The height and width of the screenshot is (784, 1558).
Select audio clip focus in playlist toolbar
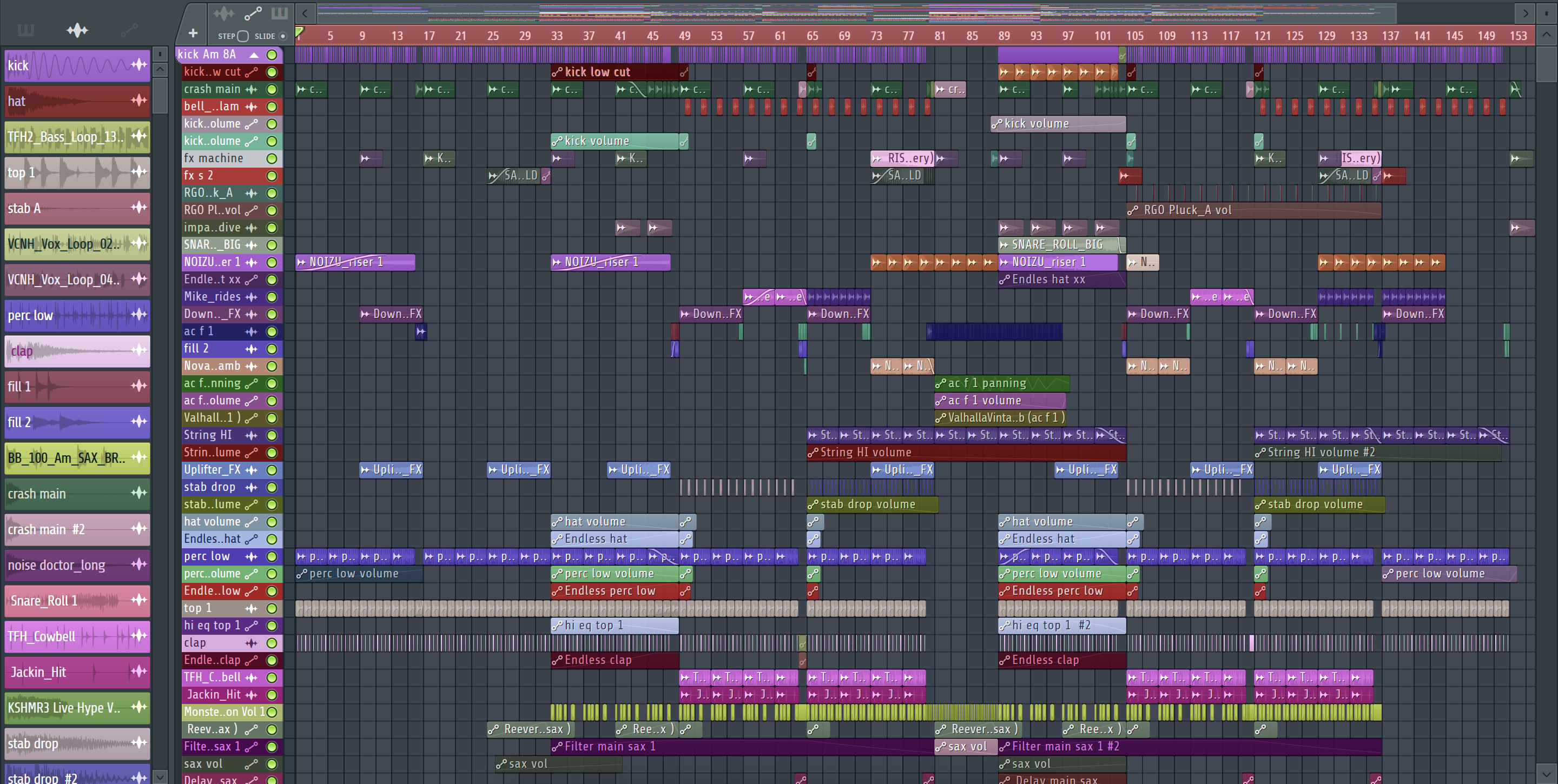click(x=224, y=12)
